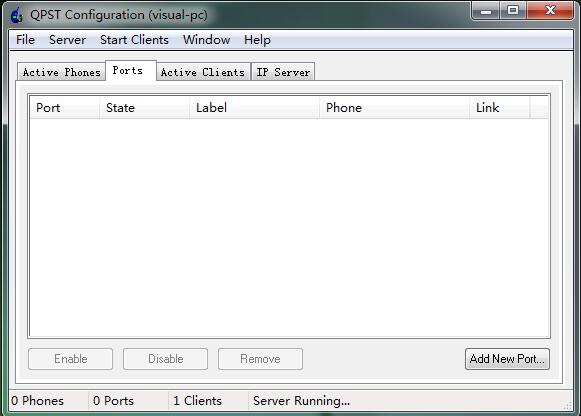Sort by the Link column header
This screenshot has height=416, width=581.
coord(500,107)
